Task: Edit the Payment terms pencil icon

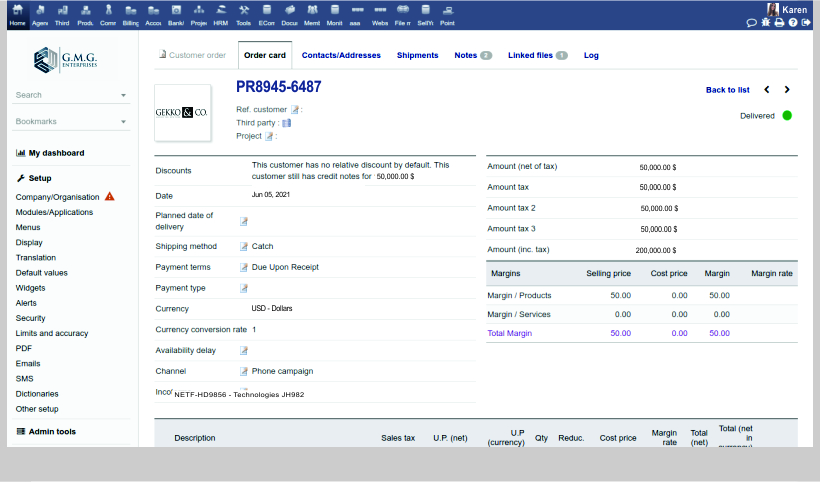Action: coord(244,267)
